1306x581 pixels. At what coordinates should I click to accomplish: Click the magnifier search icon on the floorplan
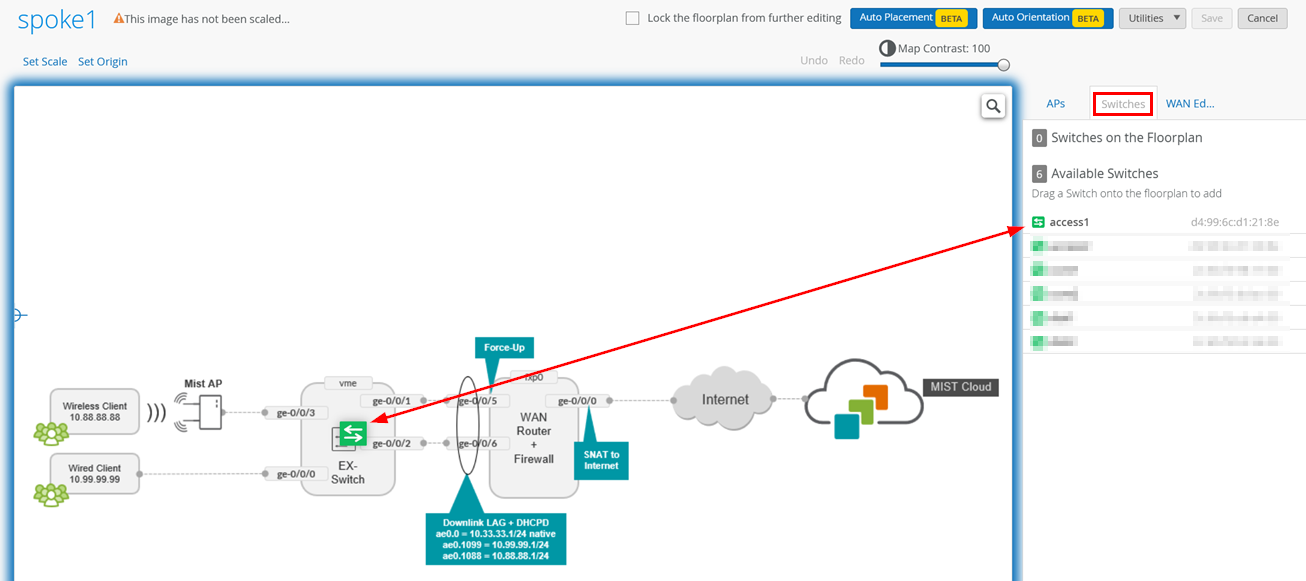coord(993,106)
